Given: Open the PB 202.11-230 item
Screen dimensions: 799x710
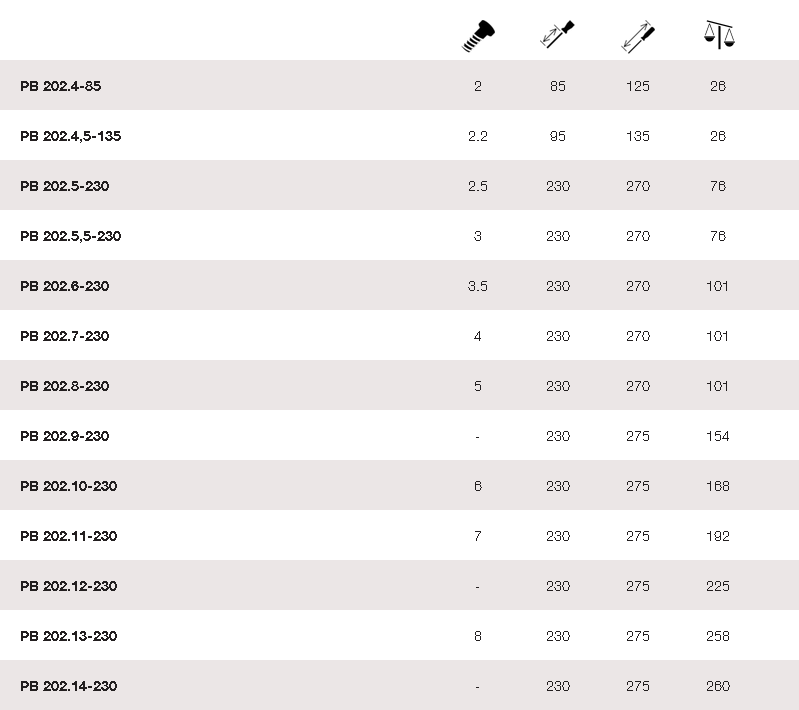Looking at the screenshot, I should 69,536.
